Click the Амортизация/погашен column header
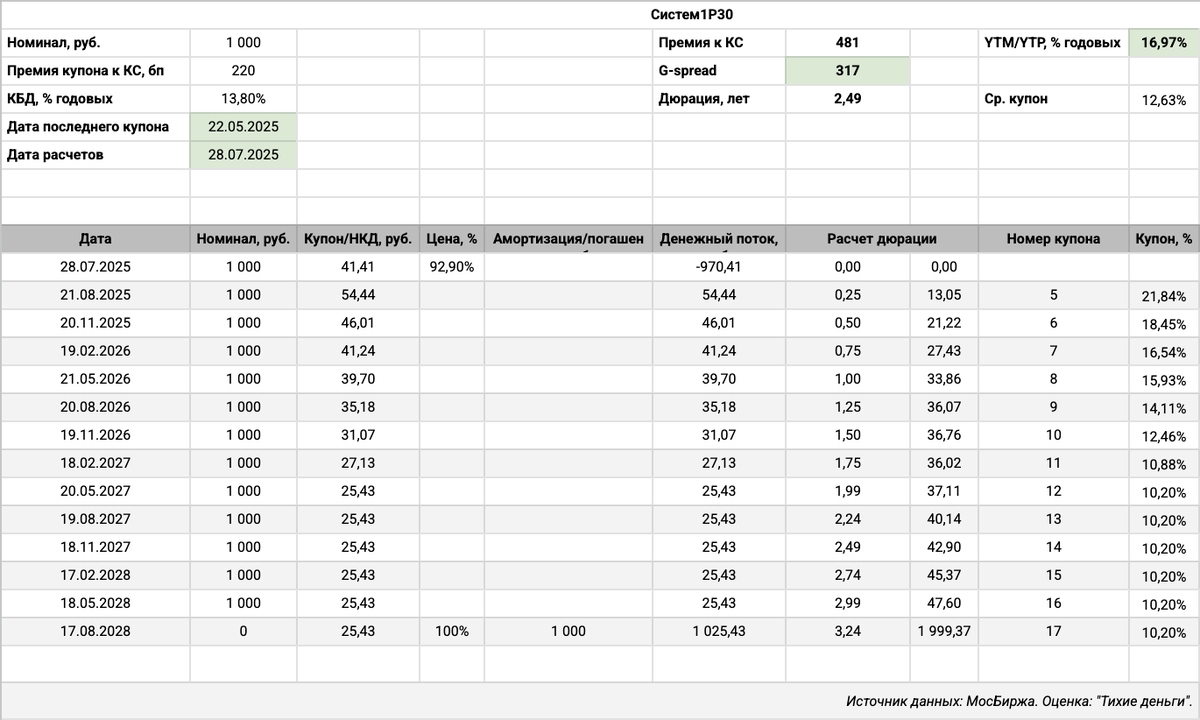This screenshot has height=720, width=1200. 567,239
